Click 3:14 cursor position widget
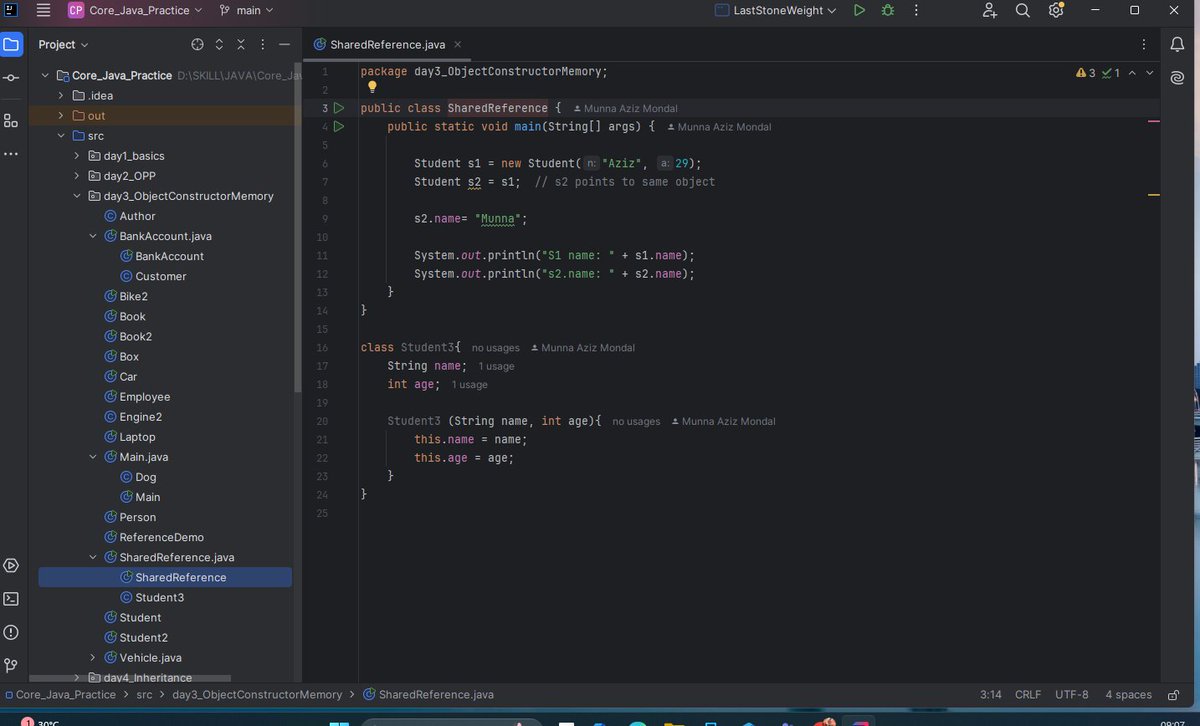 (x=991, y=694)
